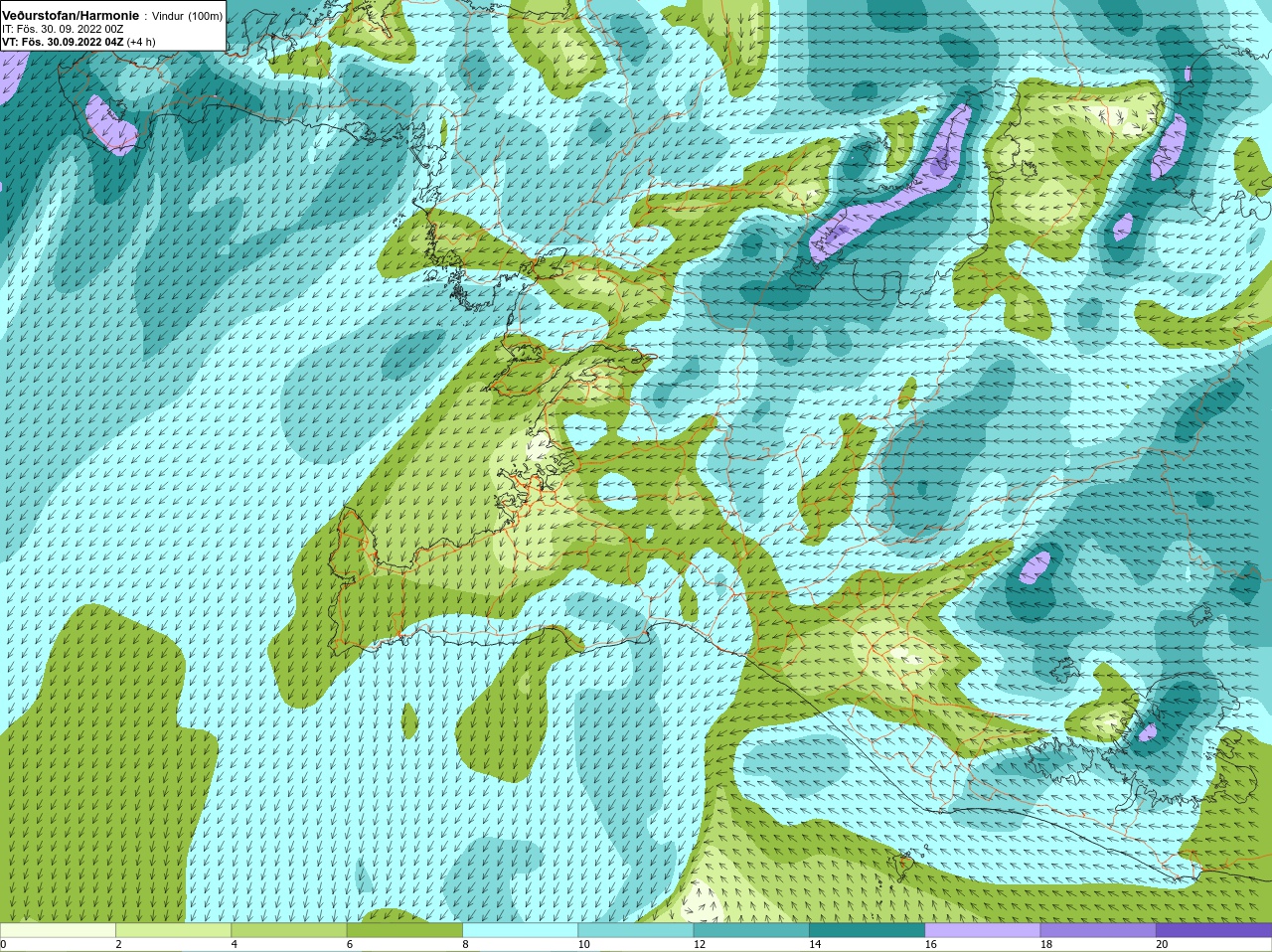Pick the 8–10 m/s light cyan legend color
The image size is (1272, 952).
pyautogui.click(x=520, y=930)
